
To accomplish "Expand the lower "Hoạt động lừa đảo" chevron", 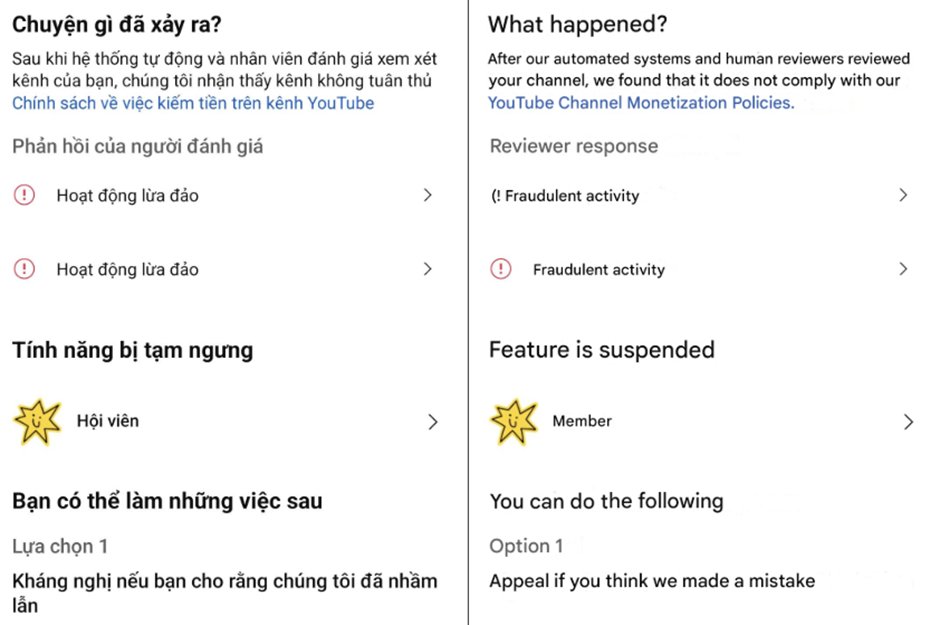I will tap(428, 269).
